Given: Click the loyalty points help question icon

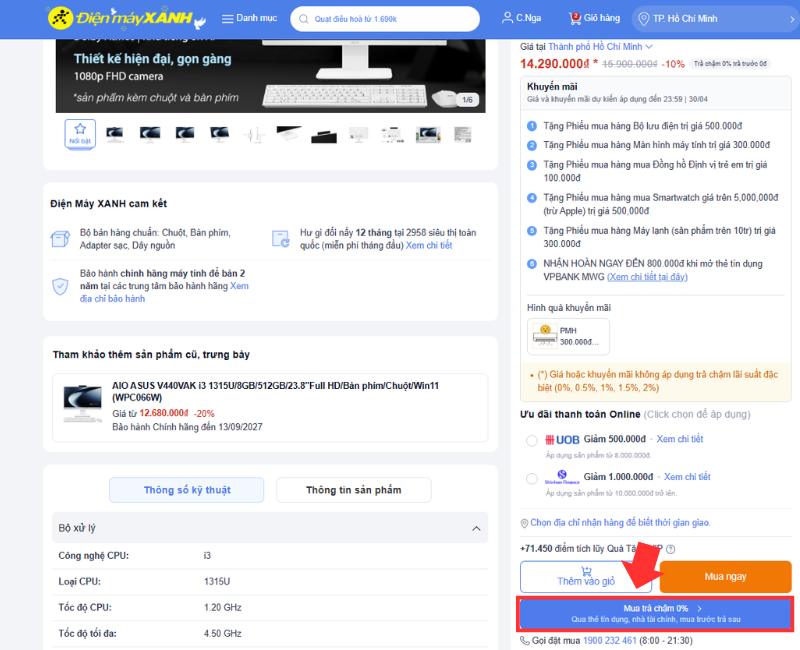Looking at the screenshot, I should click(x=671, y=549).
